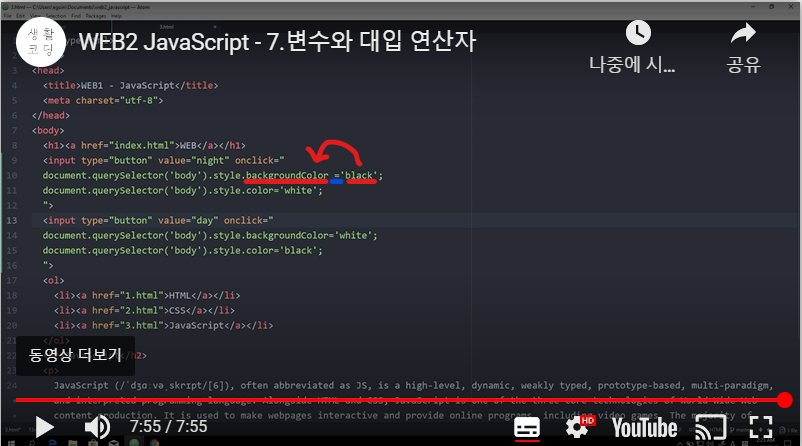Click the 1.html HTML list item line
Image resolution: width=802 pixels, height=446 pixels.
click(147, 296)
